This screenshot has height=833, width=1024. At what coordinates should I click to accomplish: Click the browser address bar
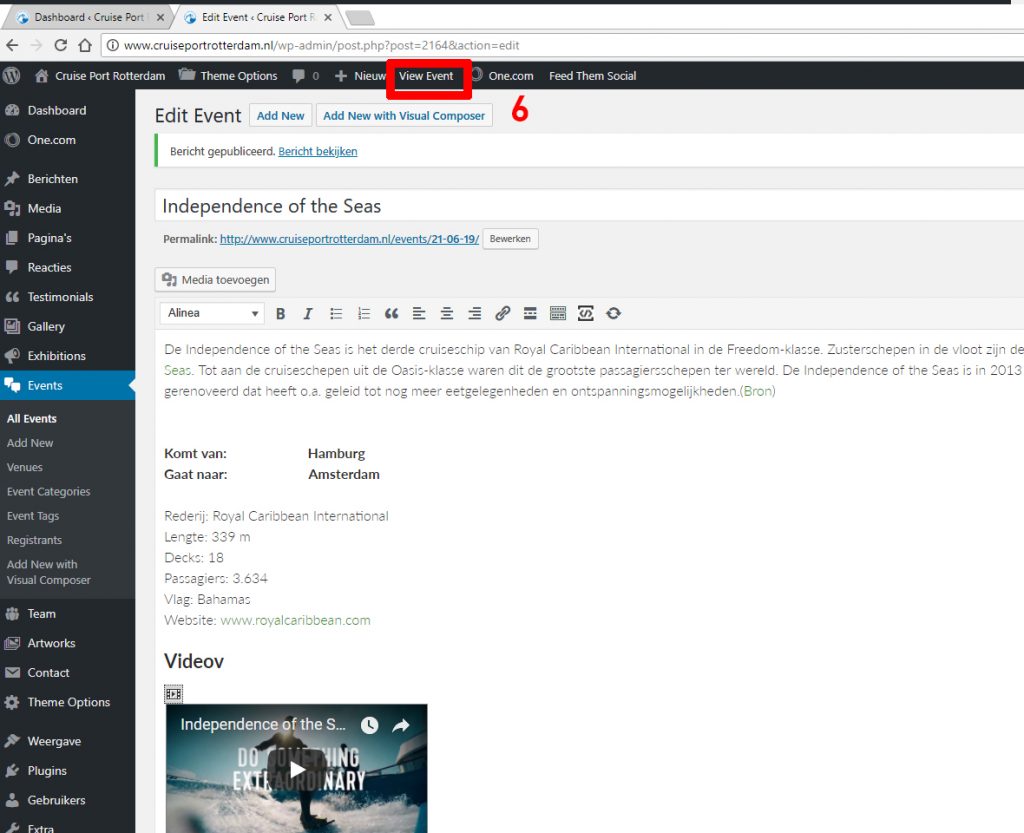coord(562,45)
